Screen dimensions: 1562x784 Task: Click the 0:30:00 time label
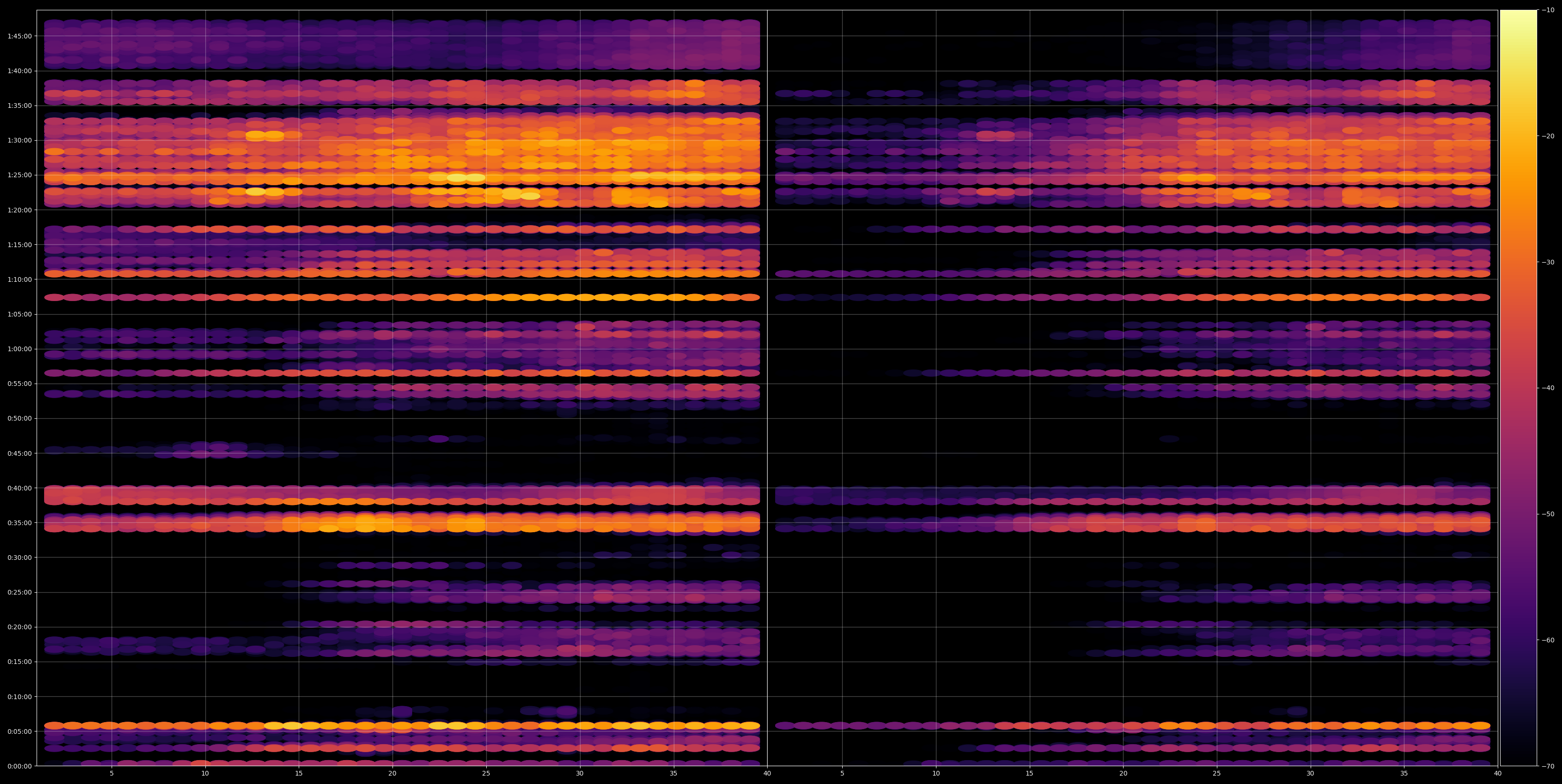click(19, 557)
